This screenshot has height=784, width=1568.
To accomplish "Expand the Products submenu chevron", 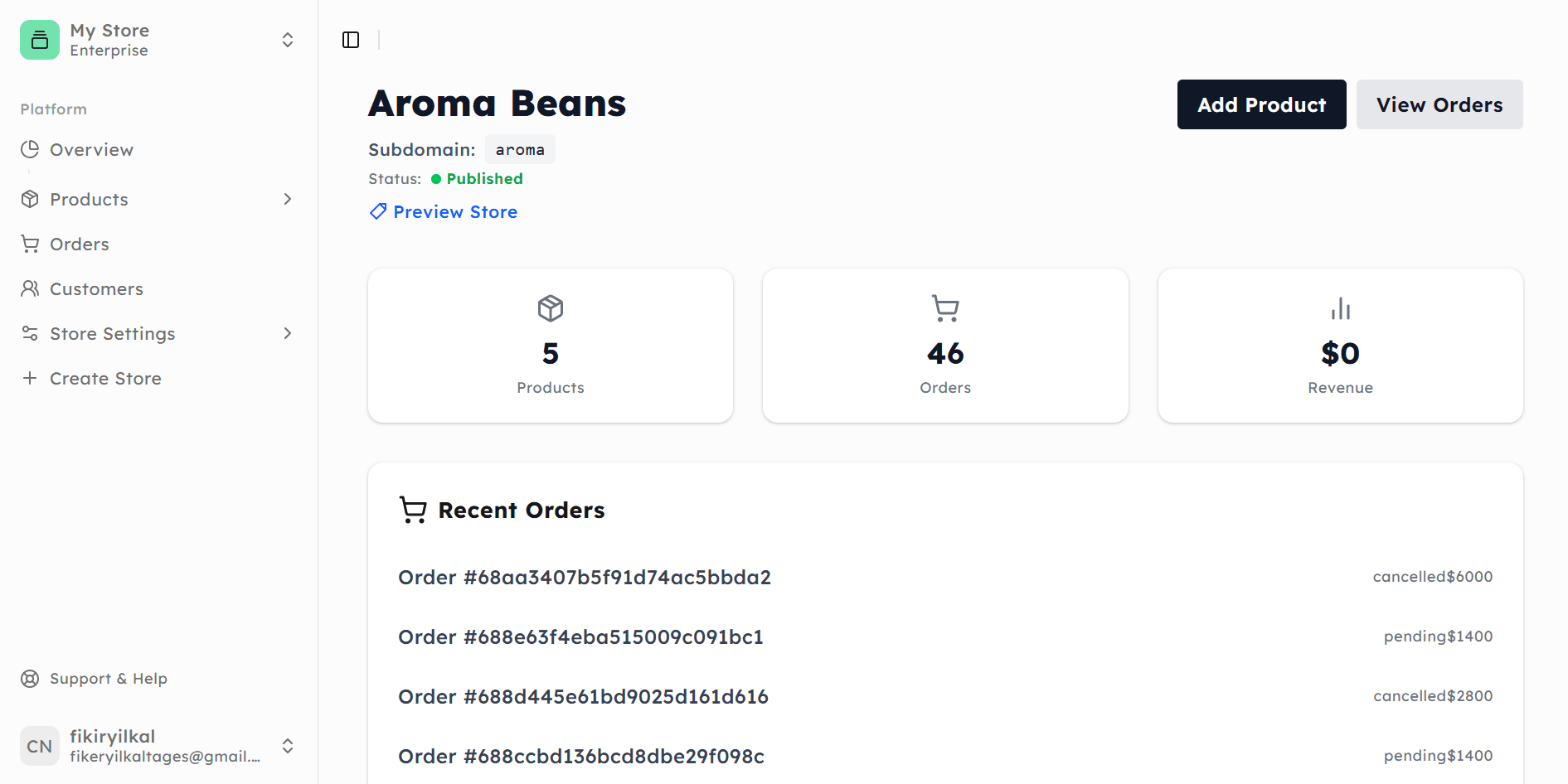I will (x=288, y=199).
